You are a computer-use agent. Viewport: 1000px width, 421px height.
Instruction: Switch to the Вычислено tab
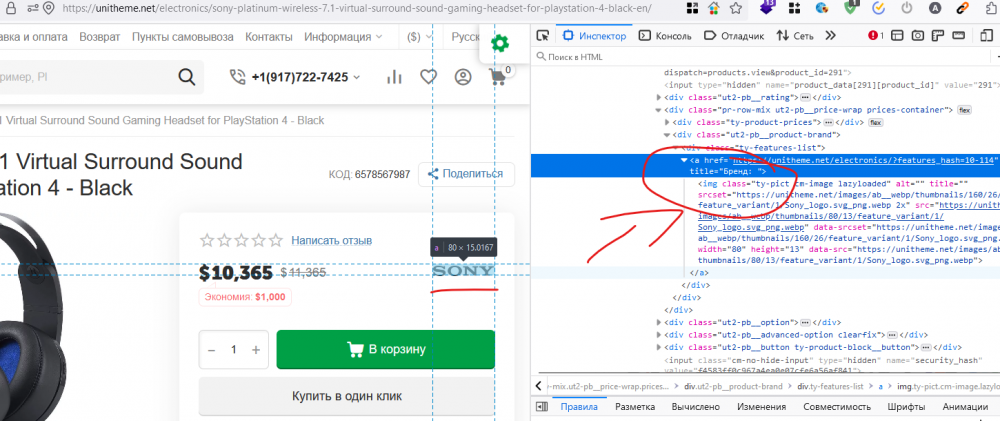[692, 406]
